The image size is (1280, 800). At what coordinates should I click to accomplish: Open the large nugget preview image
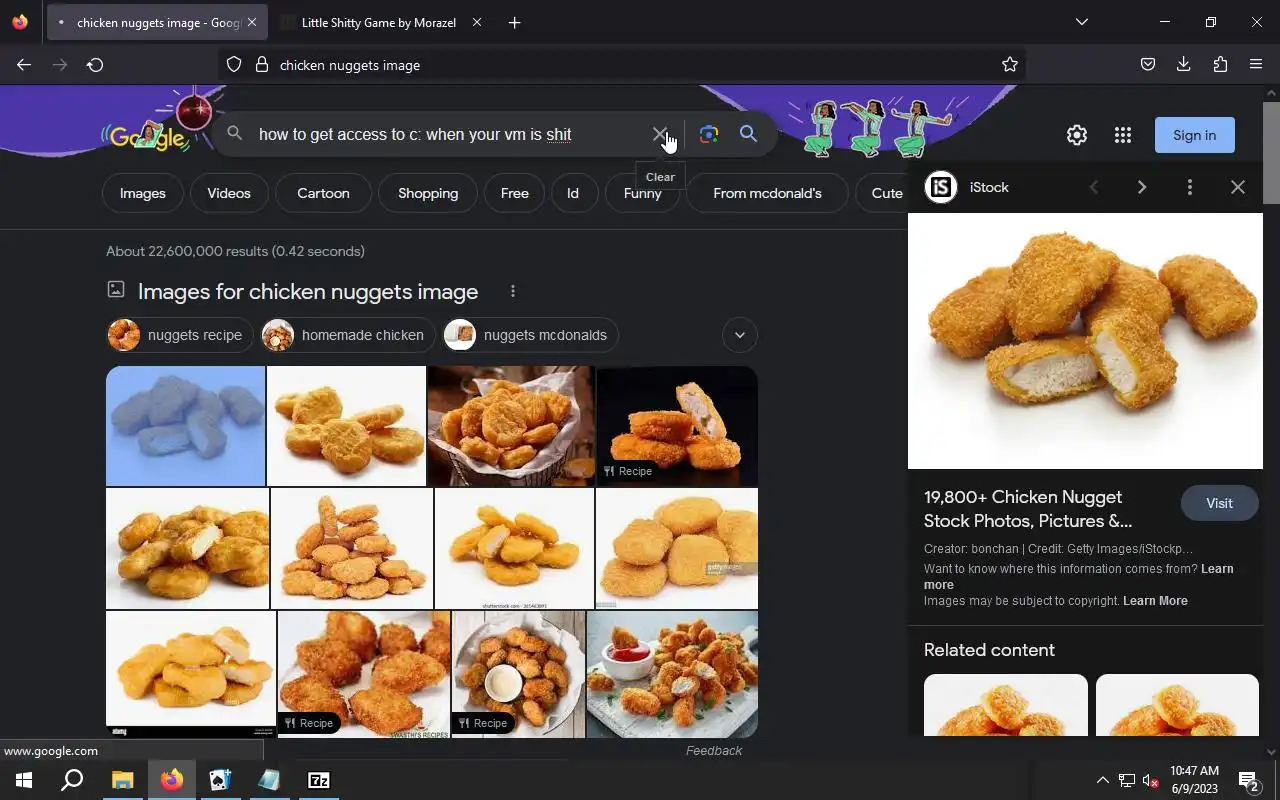click(x=1085, y=341)
